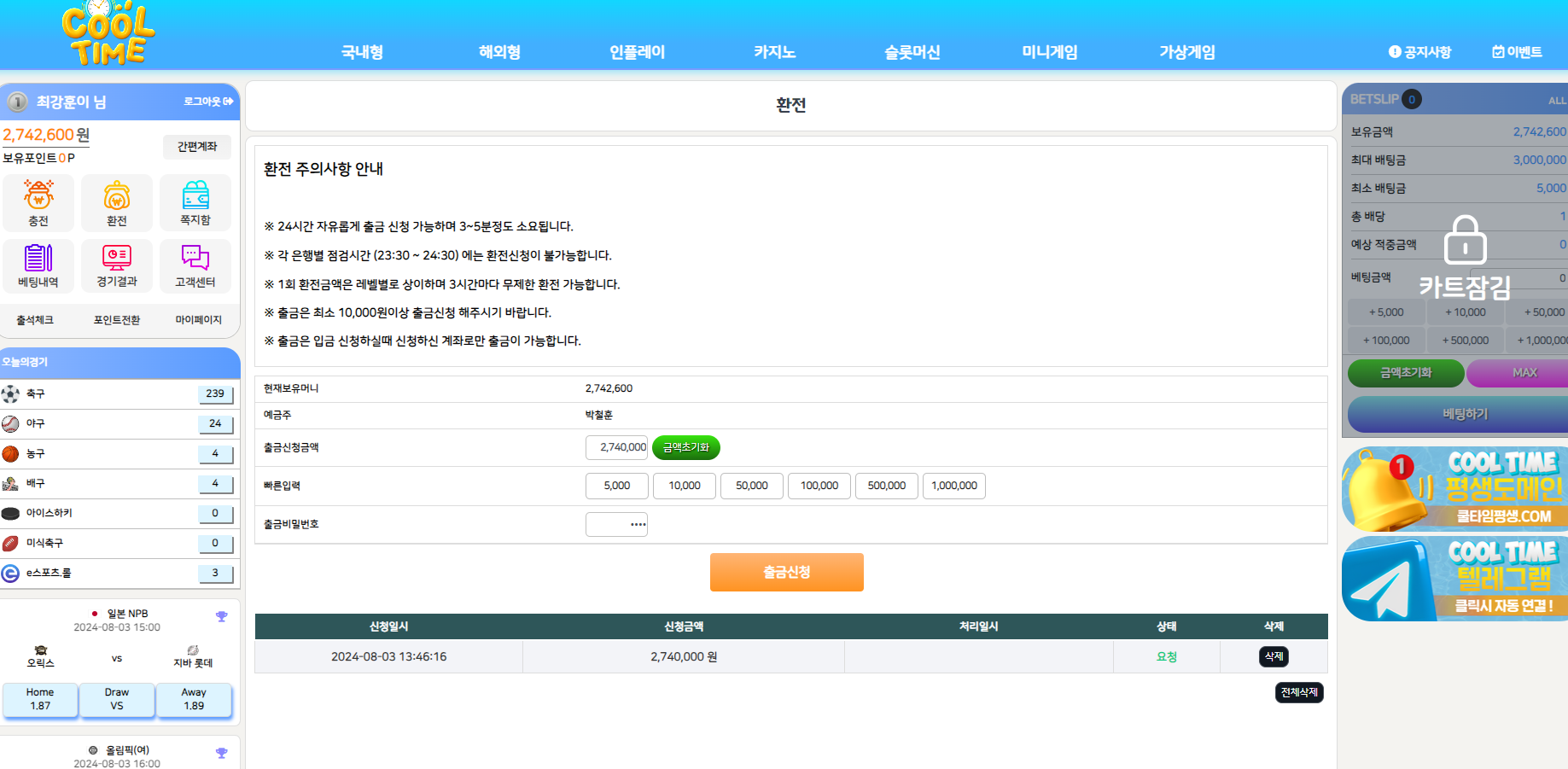Open the 고객센터 customer center icon

tap(195, 259)
